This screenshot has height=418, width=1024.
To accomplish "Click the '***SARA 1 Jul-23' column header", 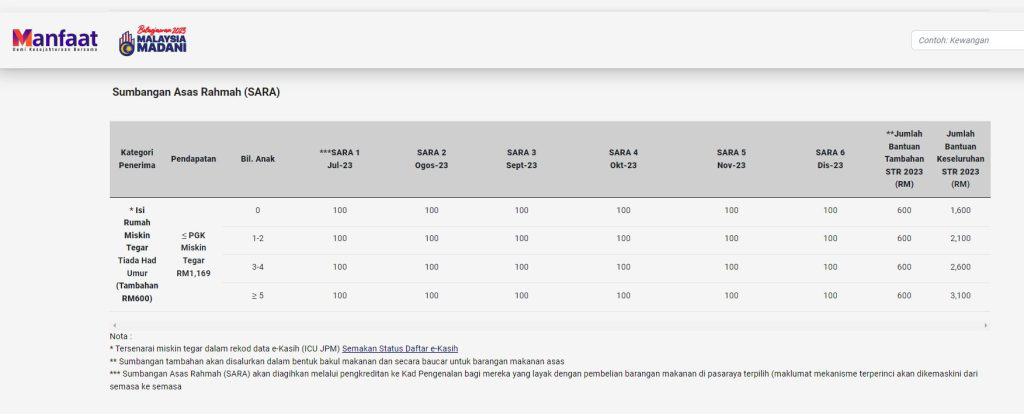I will [340, 159].
